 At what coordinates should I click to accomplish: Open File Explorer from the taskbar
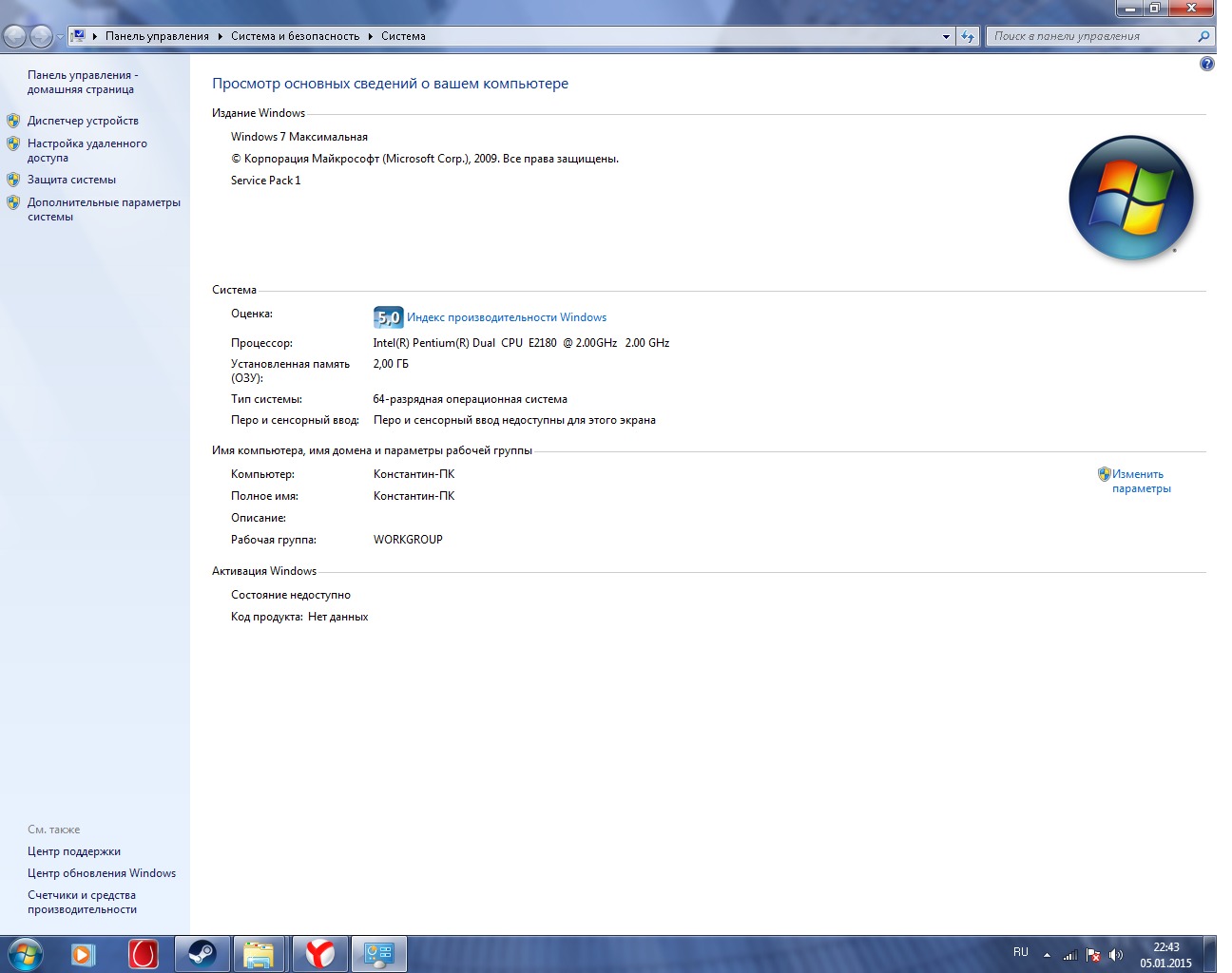pyautogui.click(x=259, y=953)
